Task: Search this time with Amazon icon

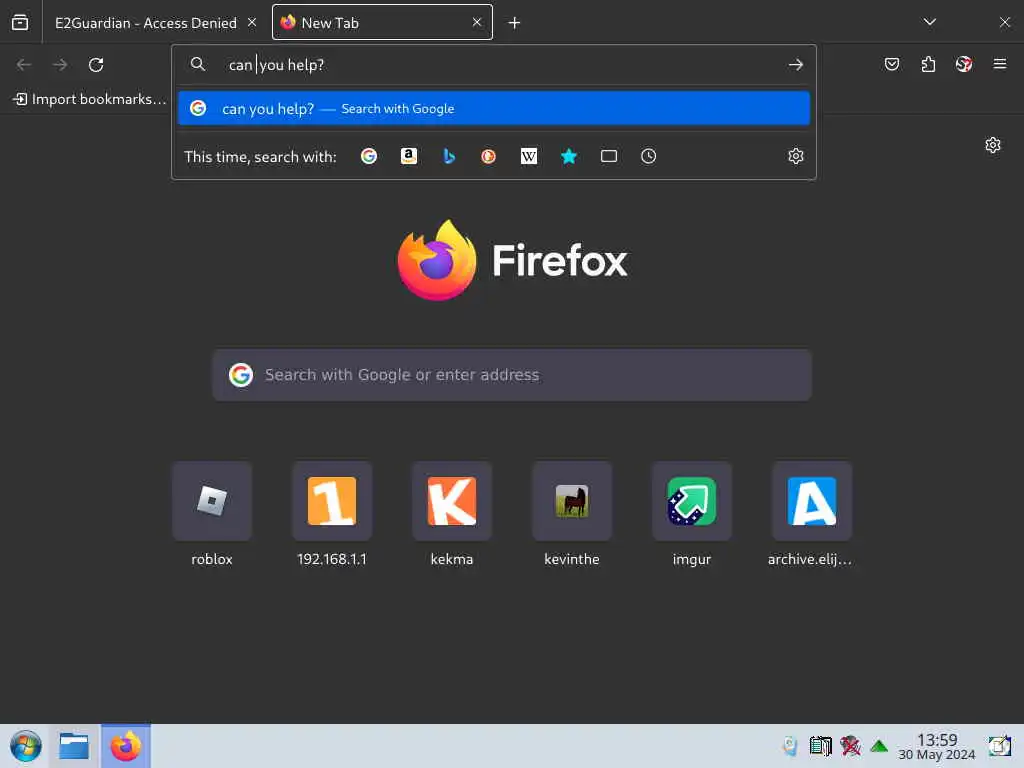Action: pyautogui.click(x=409, y=156)
